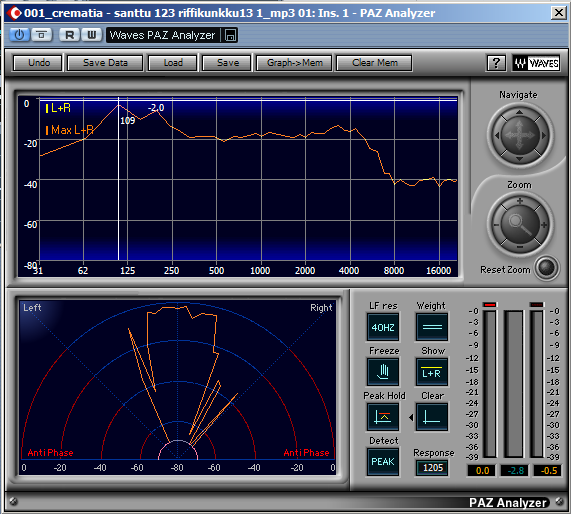Click the center of the Navigate pad
Viewport: 571px width, 514px height.
[520, 135]
